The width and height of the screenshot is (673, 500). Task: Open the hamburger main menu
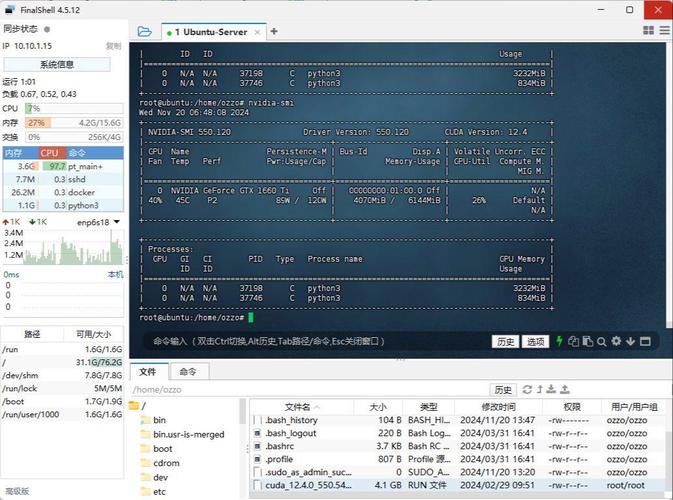point(664,30)
